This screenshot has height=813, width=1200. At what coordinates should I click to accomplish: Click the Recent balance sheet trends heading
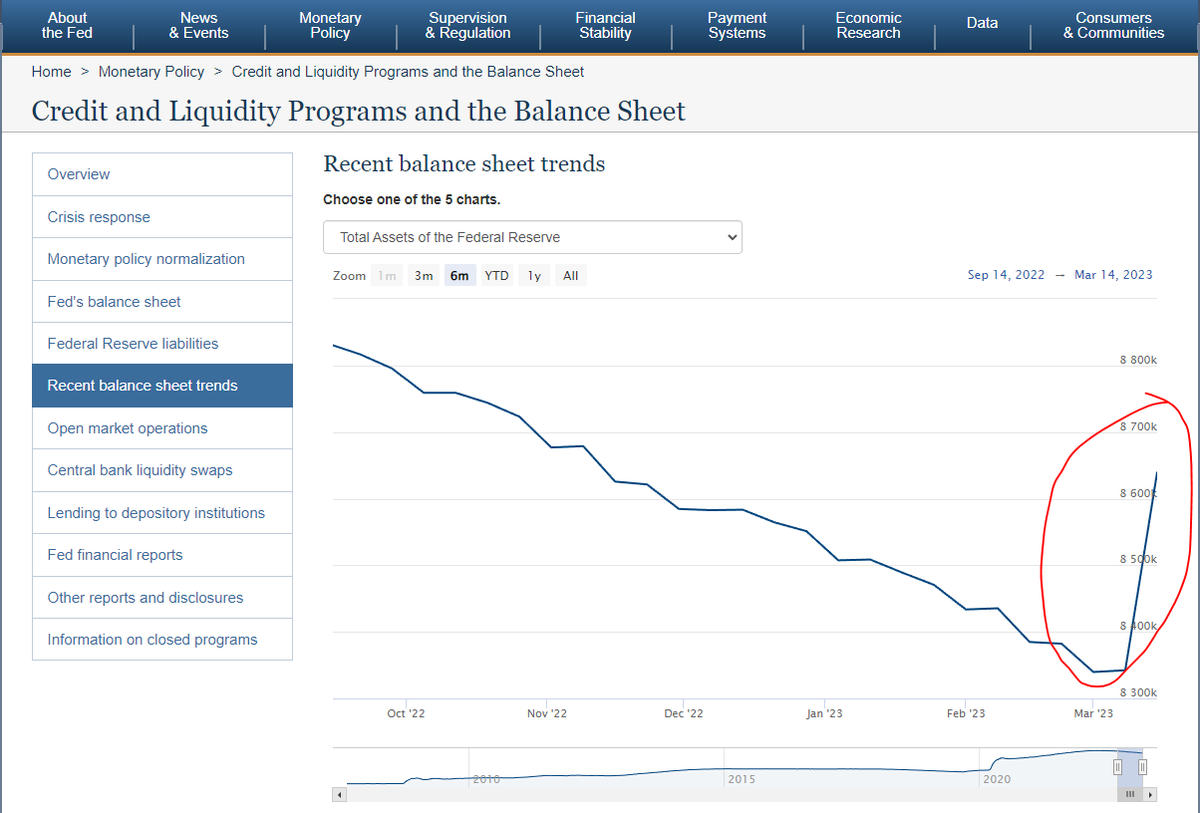pos(464,164)
